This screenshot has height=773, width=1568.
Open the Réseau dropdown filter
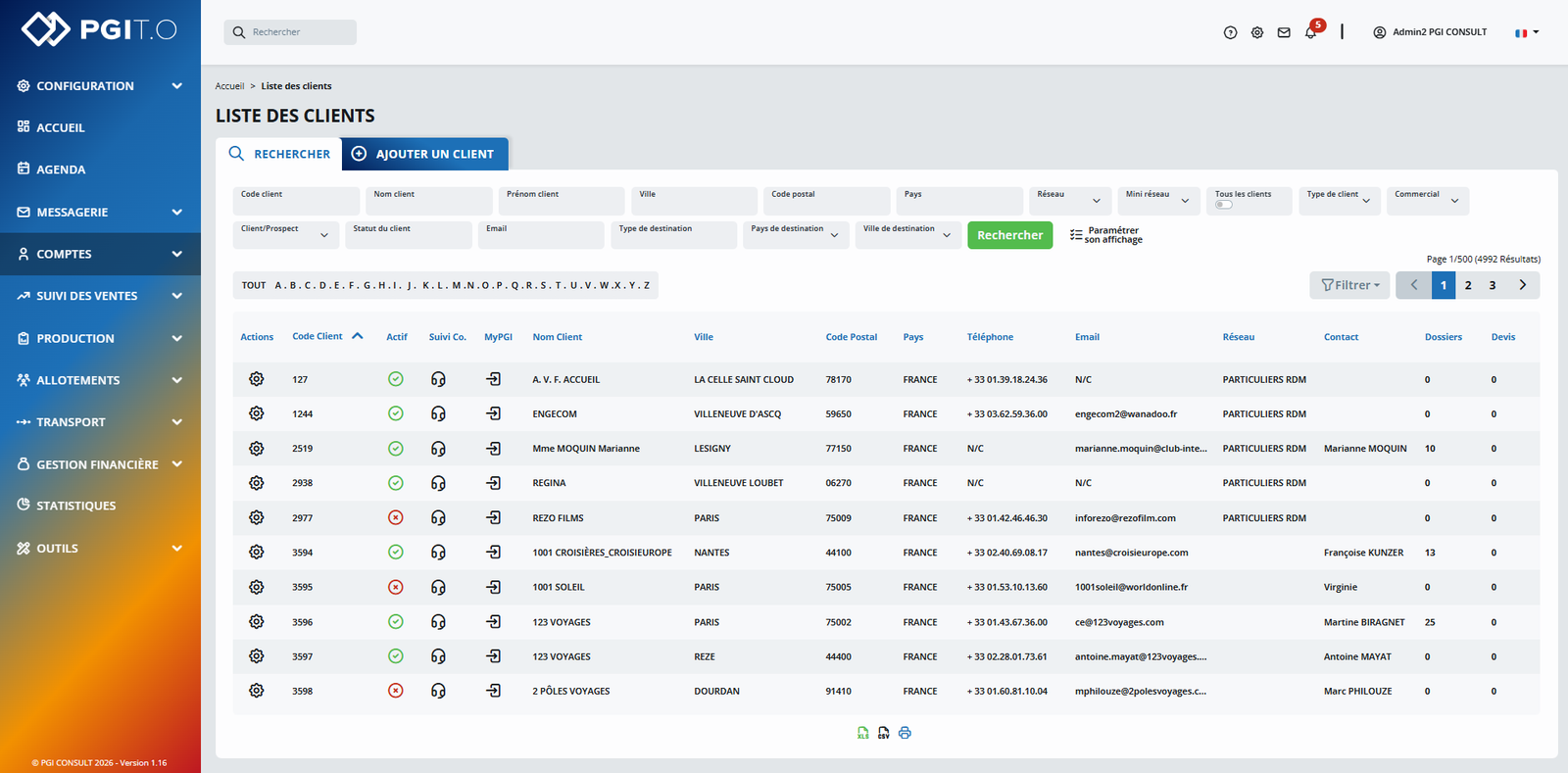(x=1070, y=201)
